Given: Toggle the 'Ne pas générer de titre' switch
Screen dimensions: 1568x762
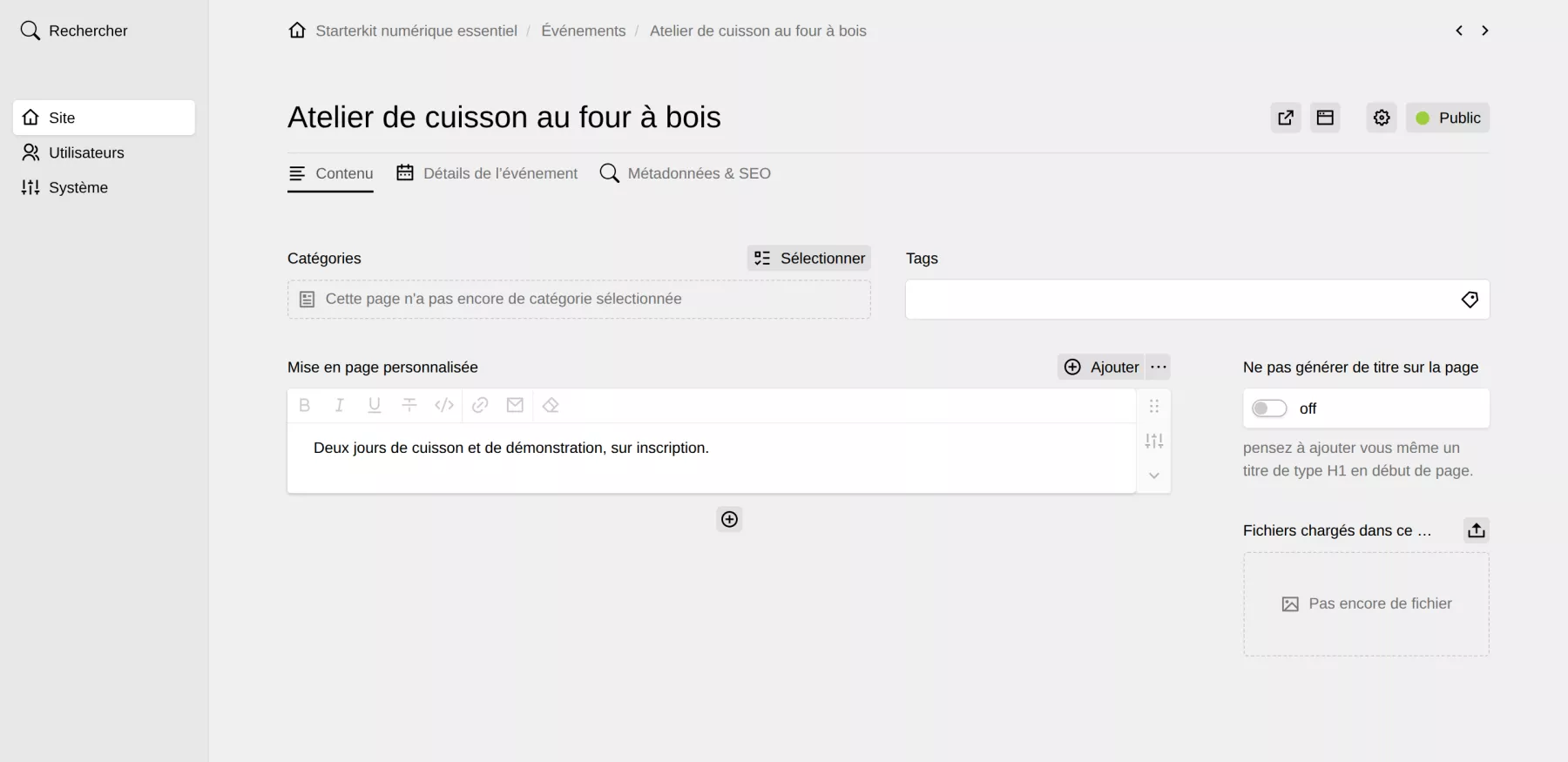Looking at the screenshot, I should point(1269,408).
